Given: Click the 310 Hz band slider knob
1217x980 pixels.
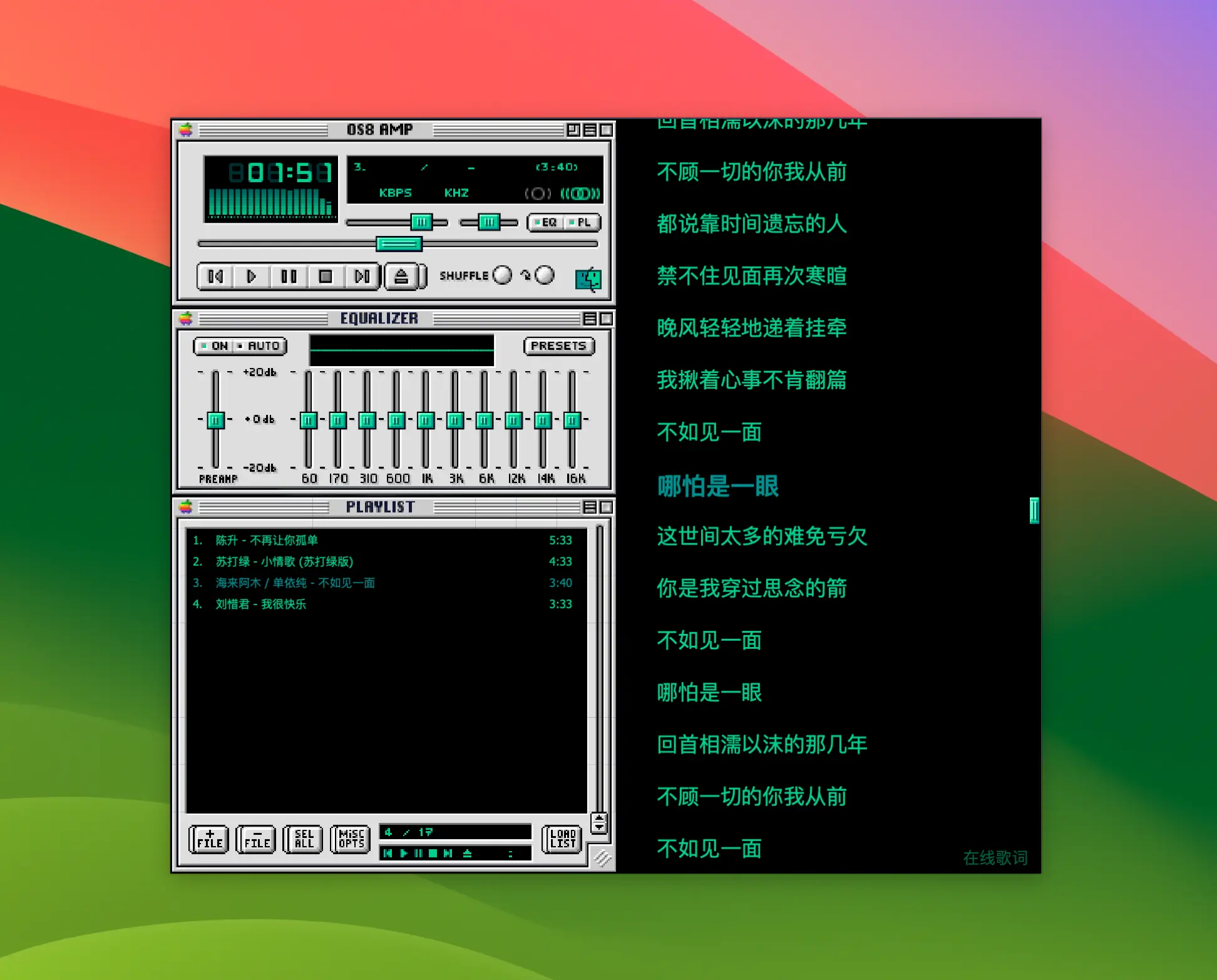Looking at the screenshot, I should (x=367, y=420).
